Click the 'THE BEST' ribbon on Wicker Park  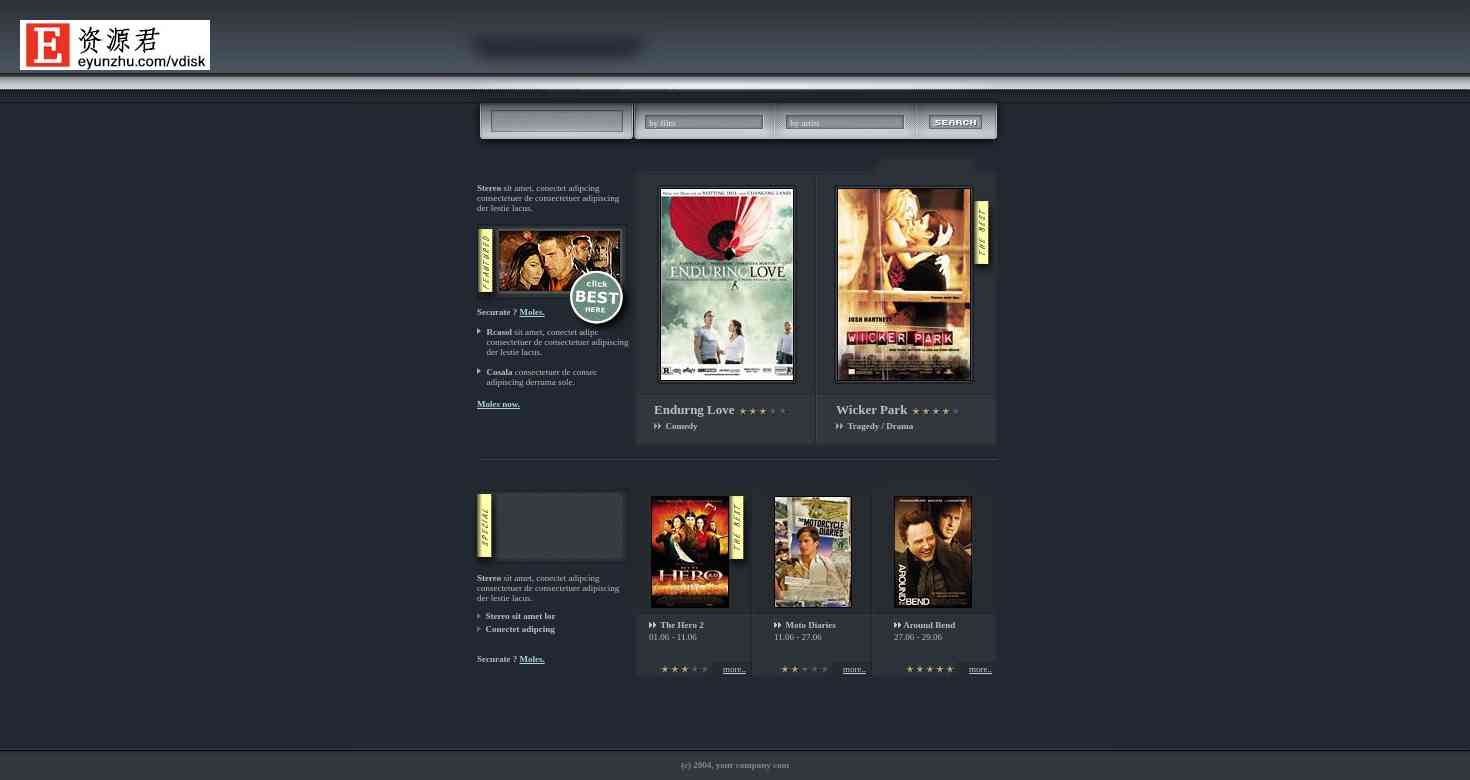pyautogui.click(x=982, y=232)
